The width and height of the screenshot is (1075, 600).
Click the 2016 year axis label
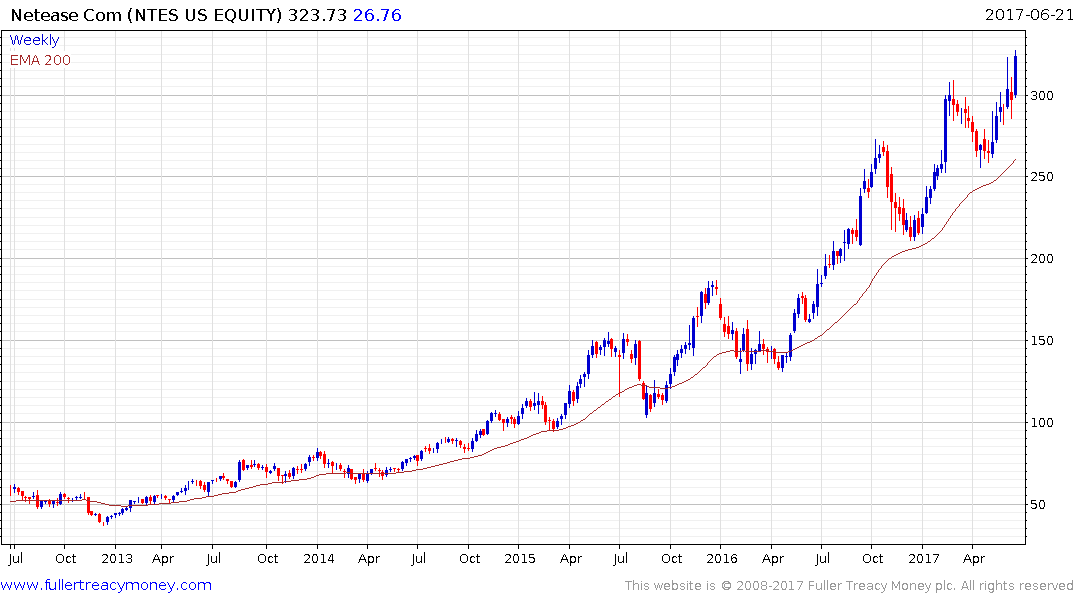pos(722,559)
